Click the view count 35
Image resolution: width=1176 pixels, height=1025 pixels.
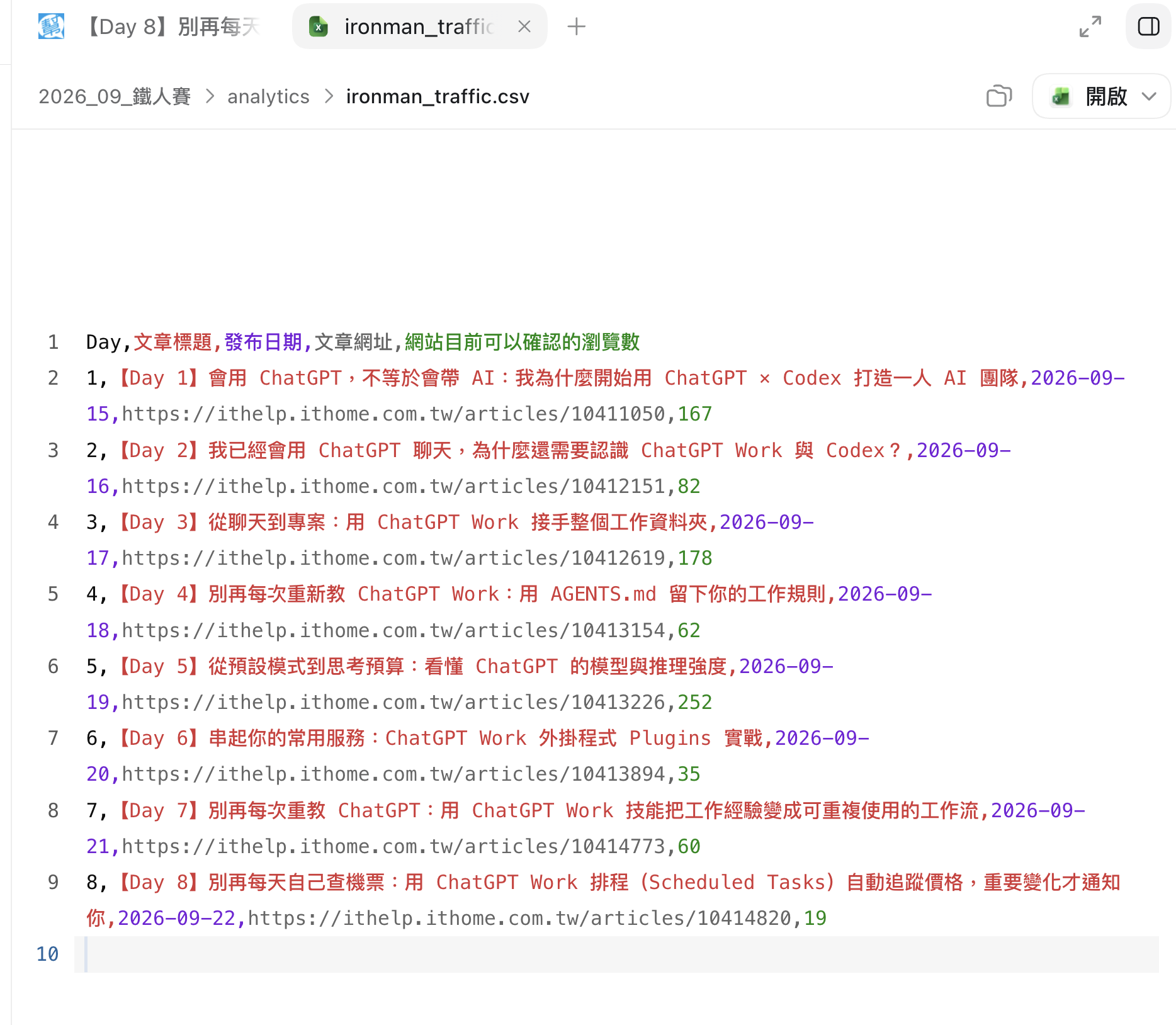coord(689,774)
